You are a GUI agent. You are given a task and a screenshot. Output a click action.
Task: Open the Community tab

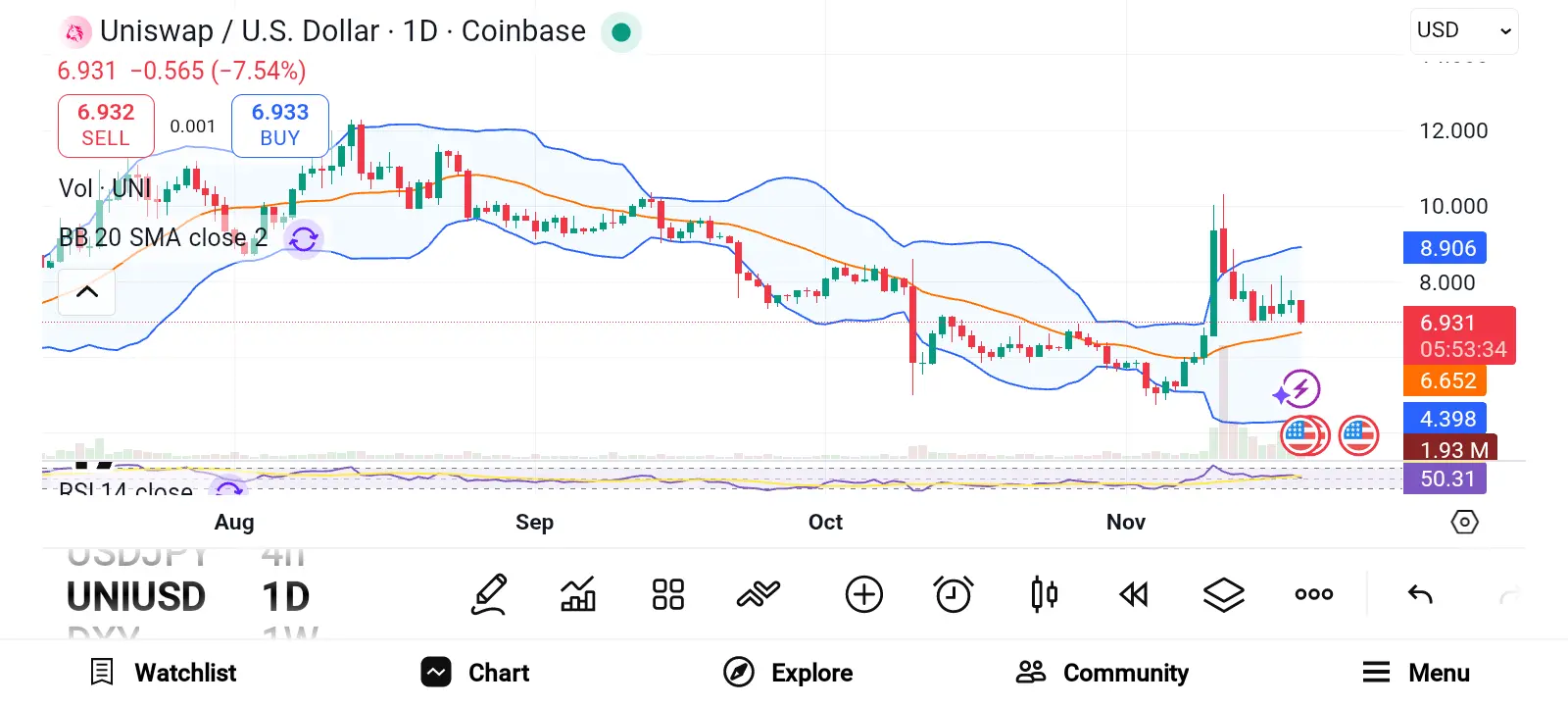point(1102,673)
